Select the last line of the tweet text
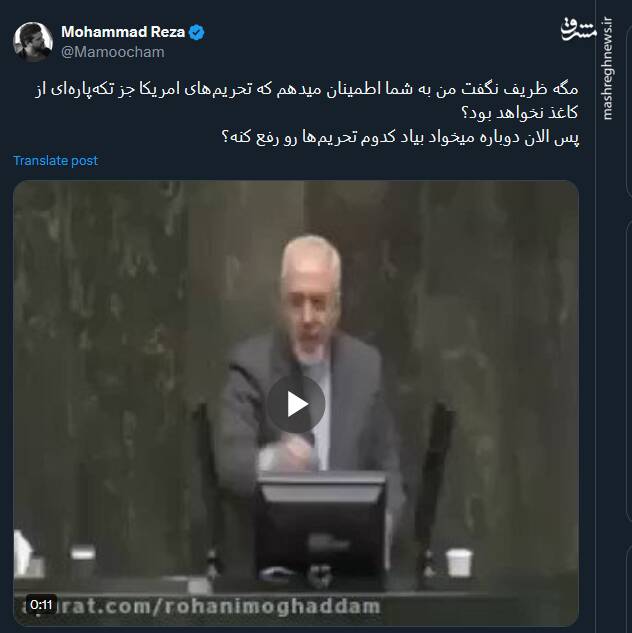 (x=400, y=137)
